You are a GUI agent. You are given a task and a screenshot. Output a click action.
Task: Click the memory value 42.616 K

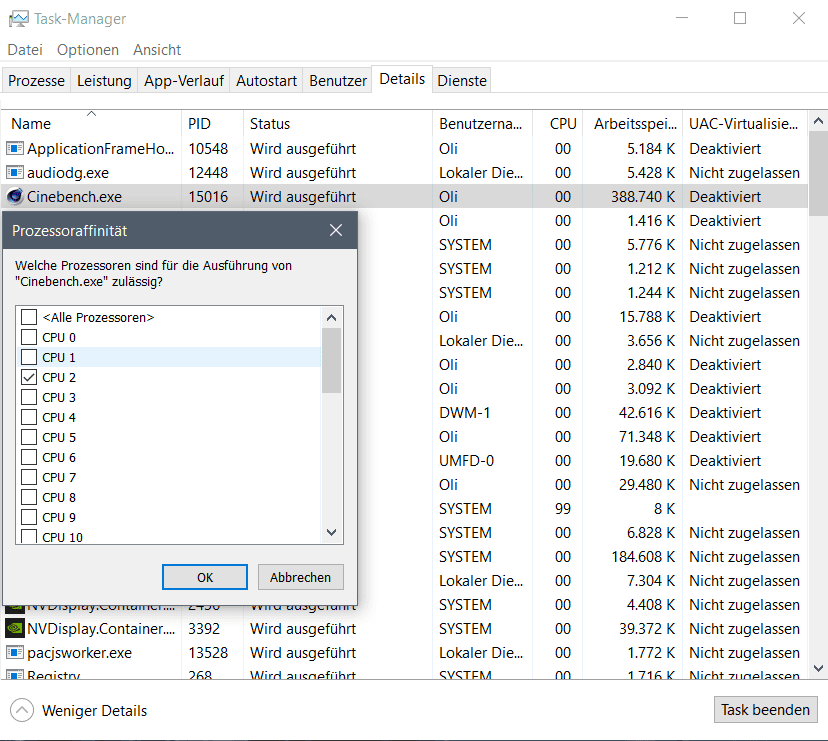tap(647, 413)
